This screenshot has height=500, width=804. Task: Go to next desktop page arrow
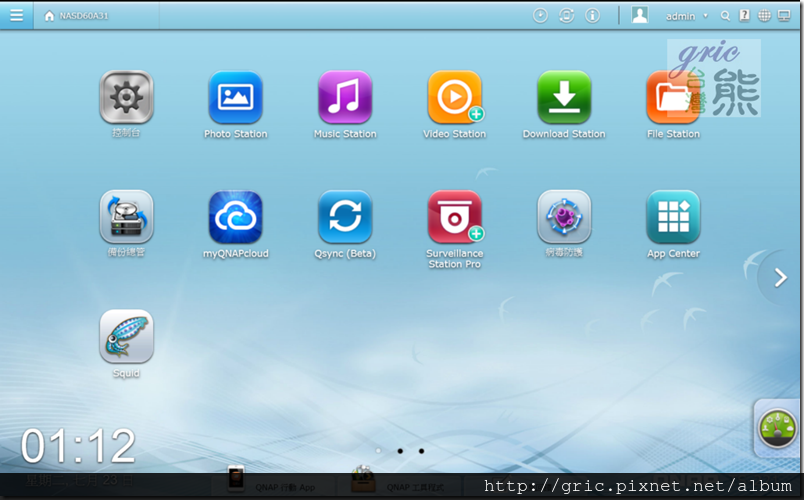tap(780, 278)
